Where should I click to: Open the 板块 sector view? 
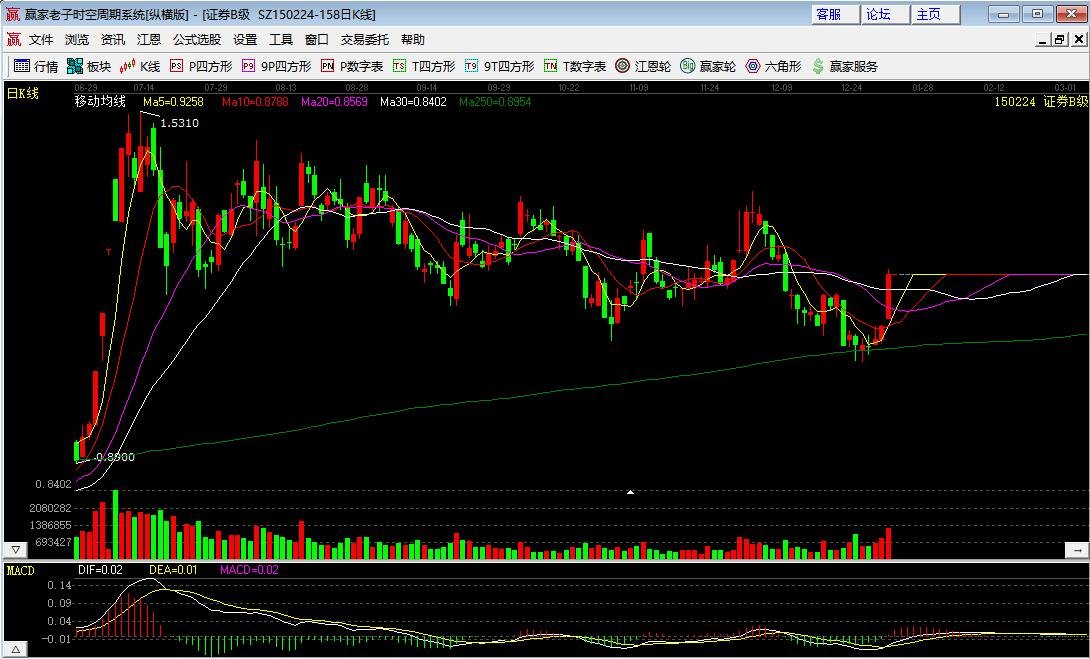(x=89, y=66)
